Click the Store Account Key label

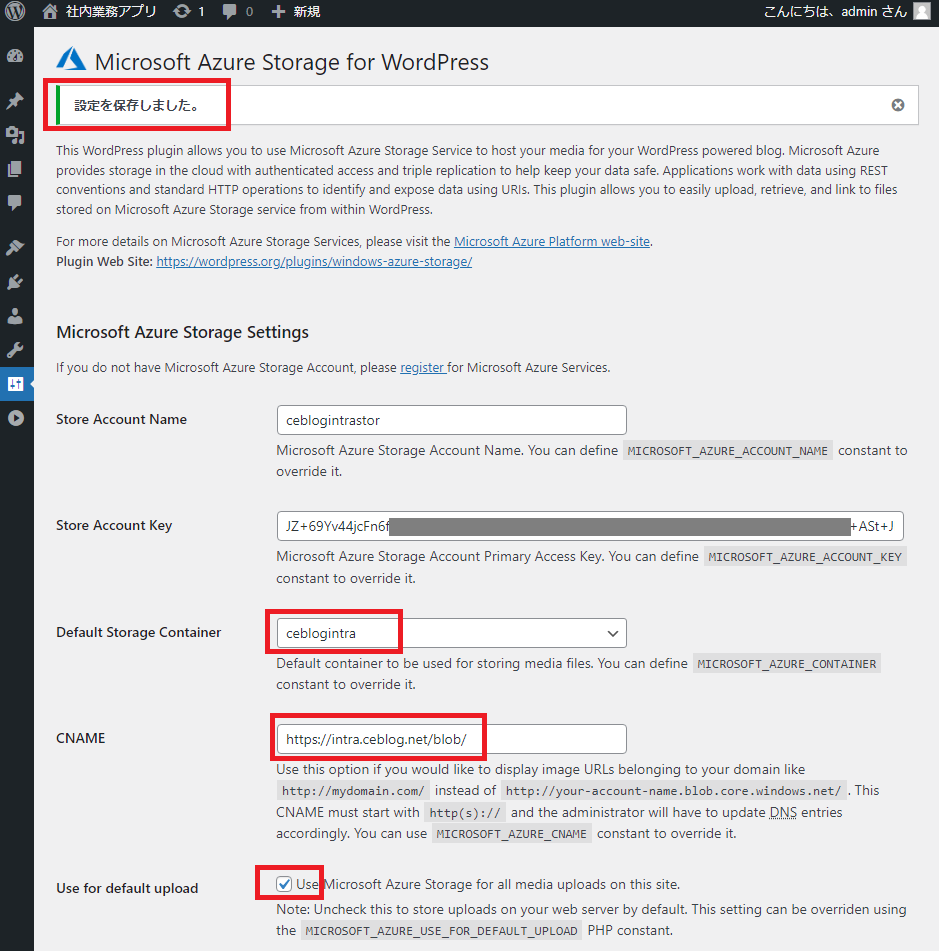click(114, 525)
